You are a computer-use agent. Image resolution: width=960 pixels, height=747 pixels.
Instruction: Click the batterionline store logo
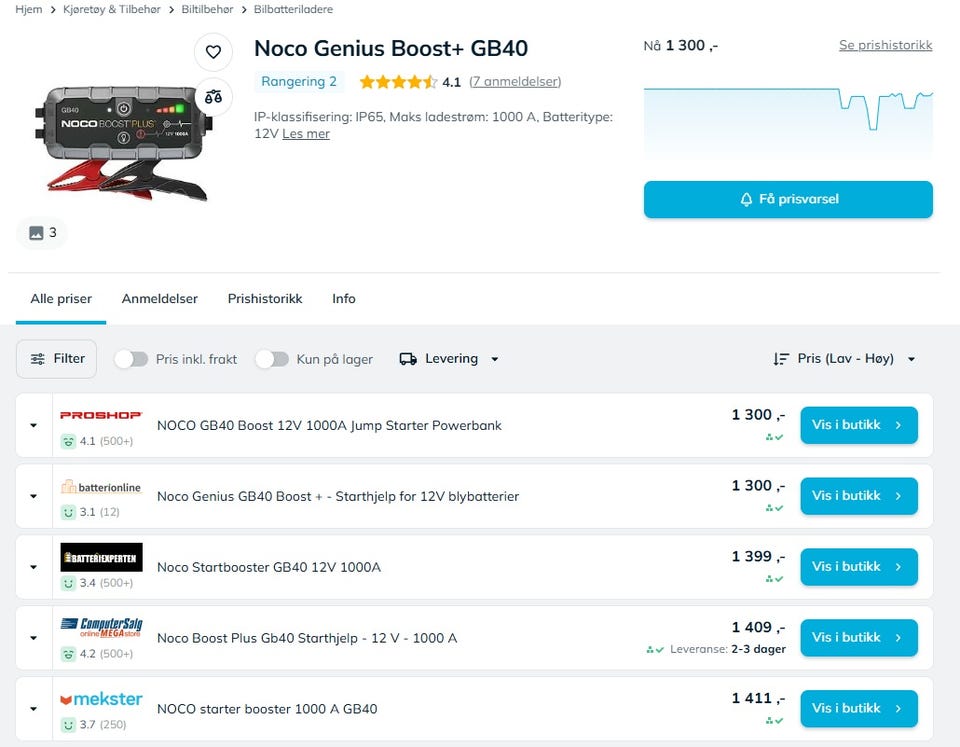tap(101, 488)
